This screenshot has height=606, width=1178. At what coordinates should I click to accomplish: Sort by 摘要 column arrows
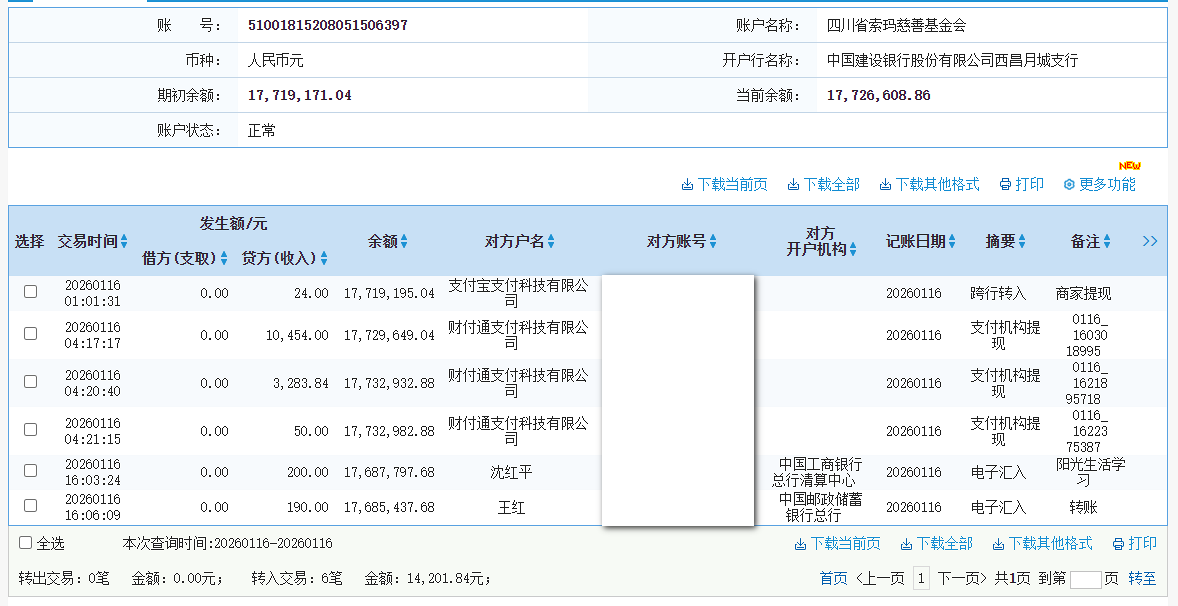coord(1023,242)
